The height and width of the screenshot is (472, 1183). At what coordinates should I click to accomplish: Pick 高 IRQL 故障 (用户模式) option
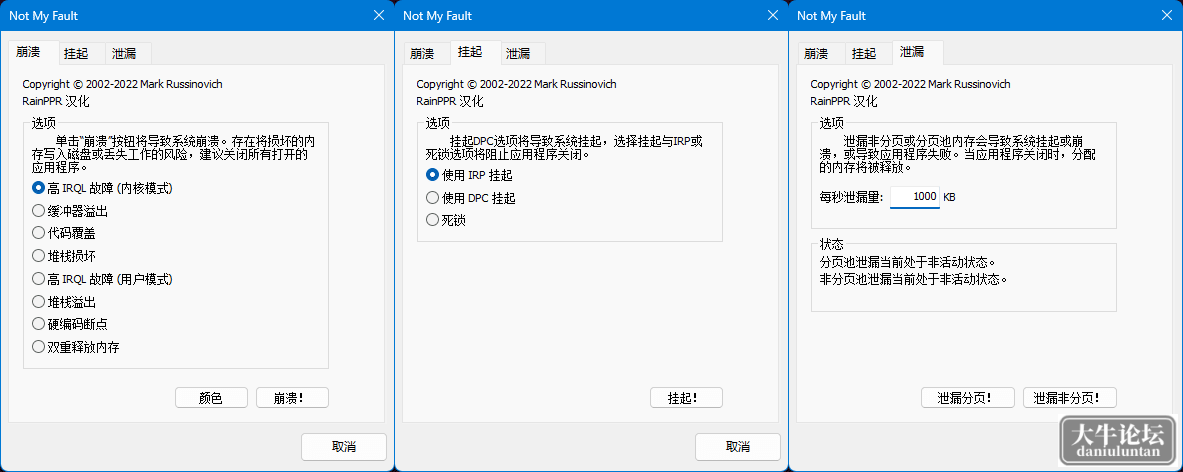tap(103, 279)
